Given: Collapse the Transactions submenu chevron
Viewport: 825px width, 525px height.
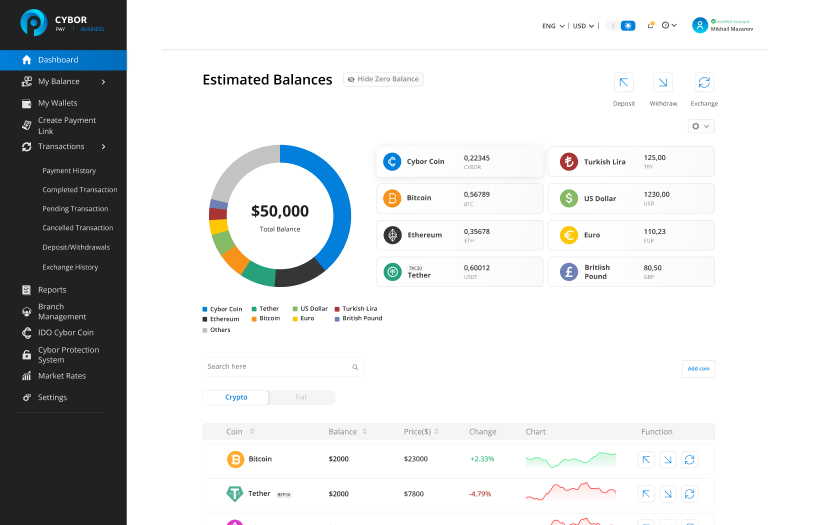Looking at the screenshot, I should pyautogui.click(x=104, y=147).
